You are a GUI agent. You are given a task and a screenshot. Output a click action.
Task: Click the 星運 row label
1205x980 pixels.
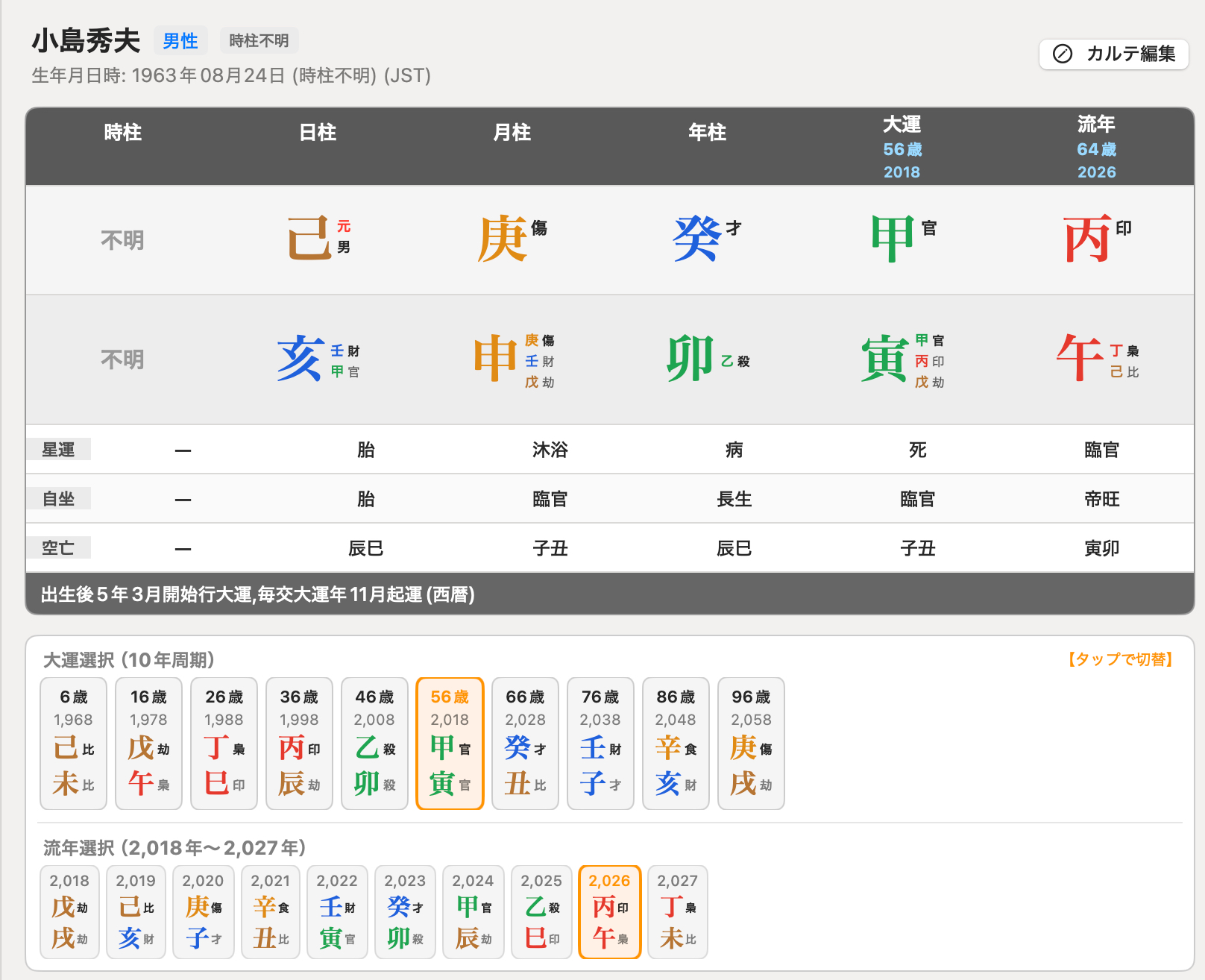point(58,449)
